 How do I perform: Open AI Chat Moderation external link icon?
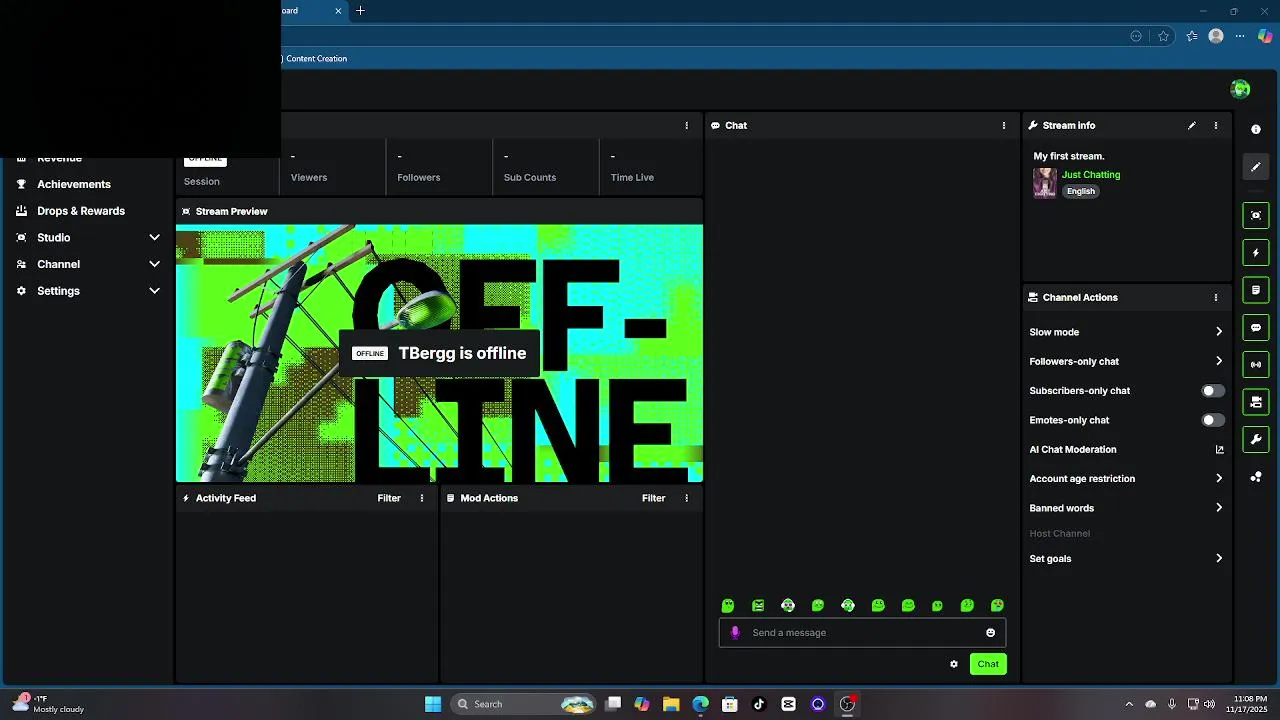[1219, 450]
